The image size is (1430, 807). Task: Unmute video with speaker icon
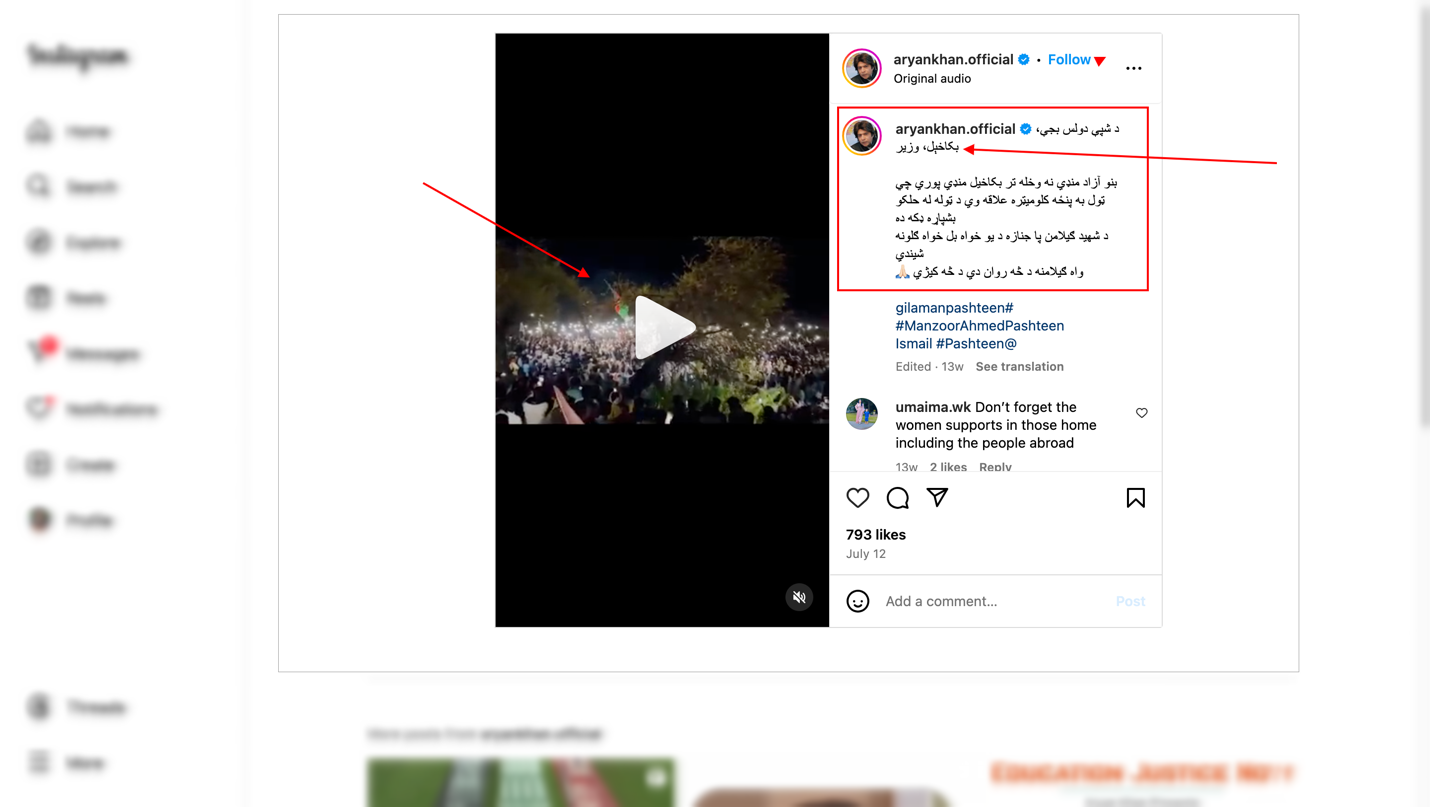click(x=799, y=597)
